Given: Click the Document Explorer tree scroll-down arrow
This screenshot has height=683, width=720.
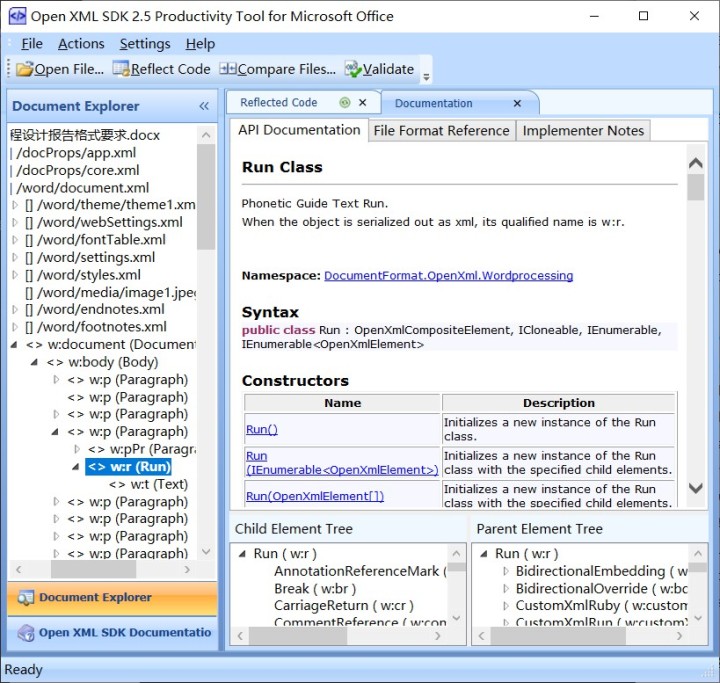Looking at the screenshot, I should tap(206, 551).
